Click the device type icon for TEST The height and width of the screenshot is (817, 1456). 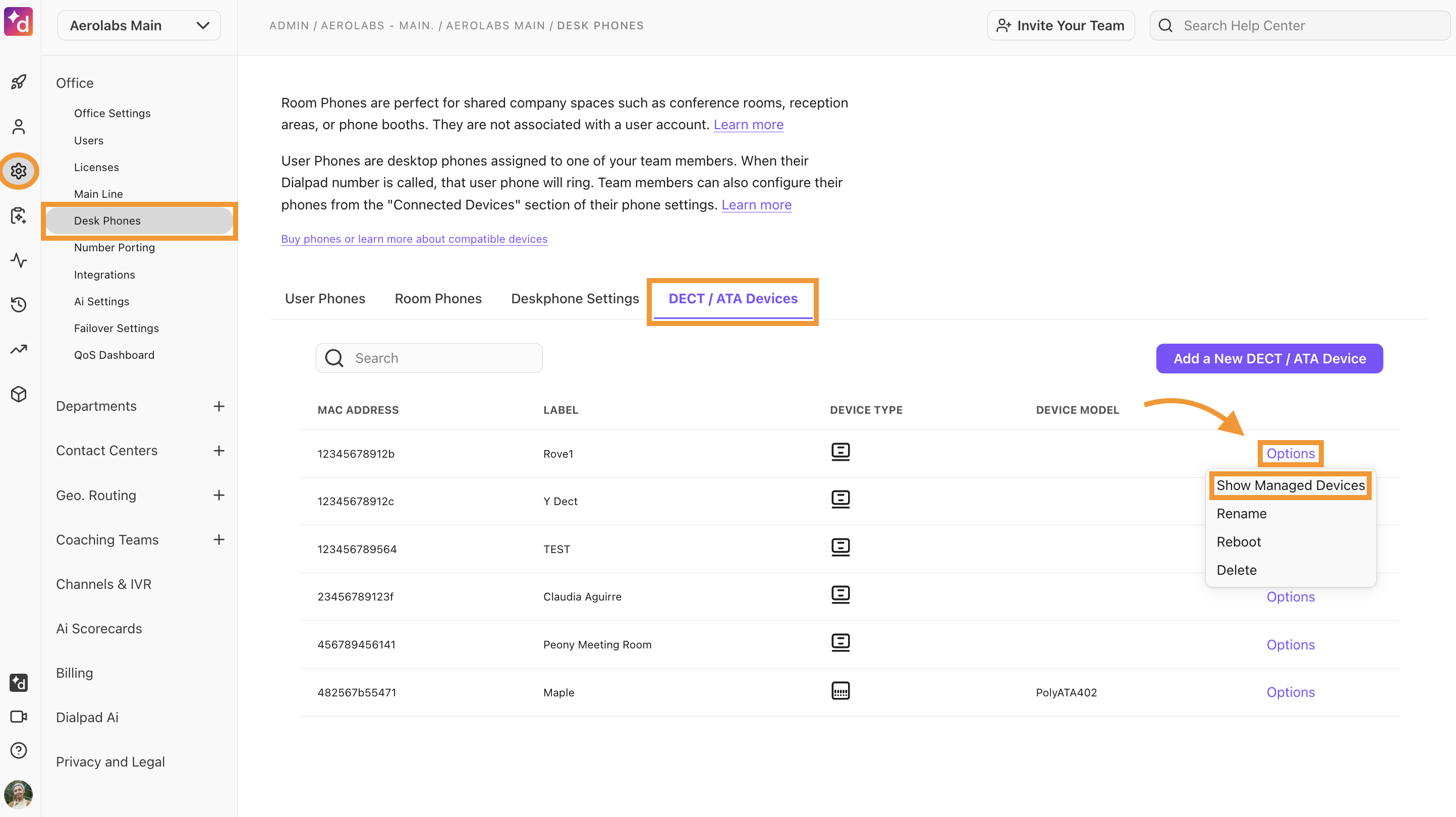coord(841,548)
